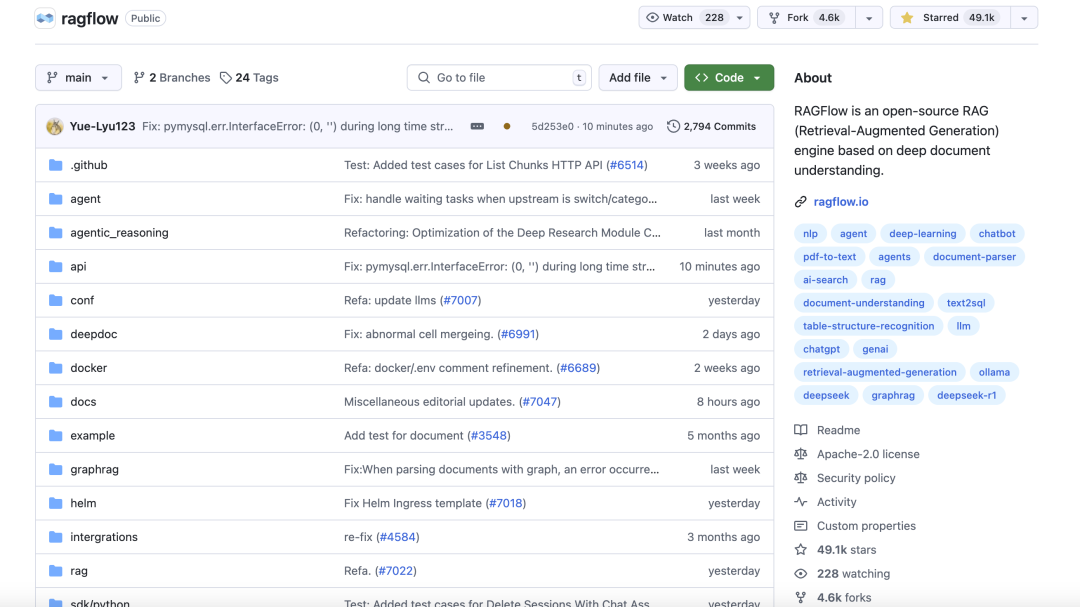
Task: Open the Watch notifications dropdown arrow
Action: click(740, 18)
